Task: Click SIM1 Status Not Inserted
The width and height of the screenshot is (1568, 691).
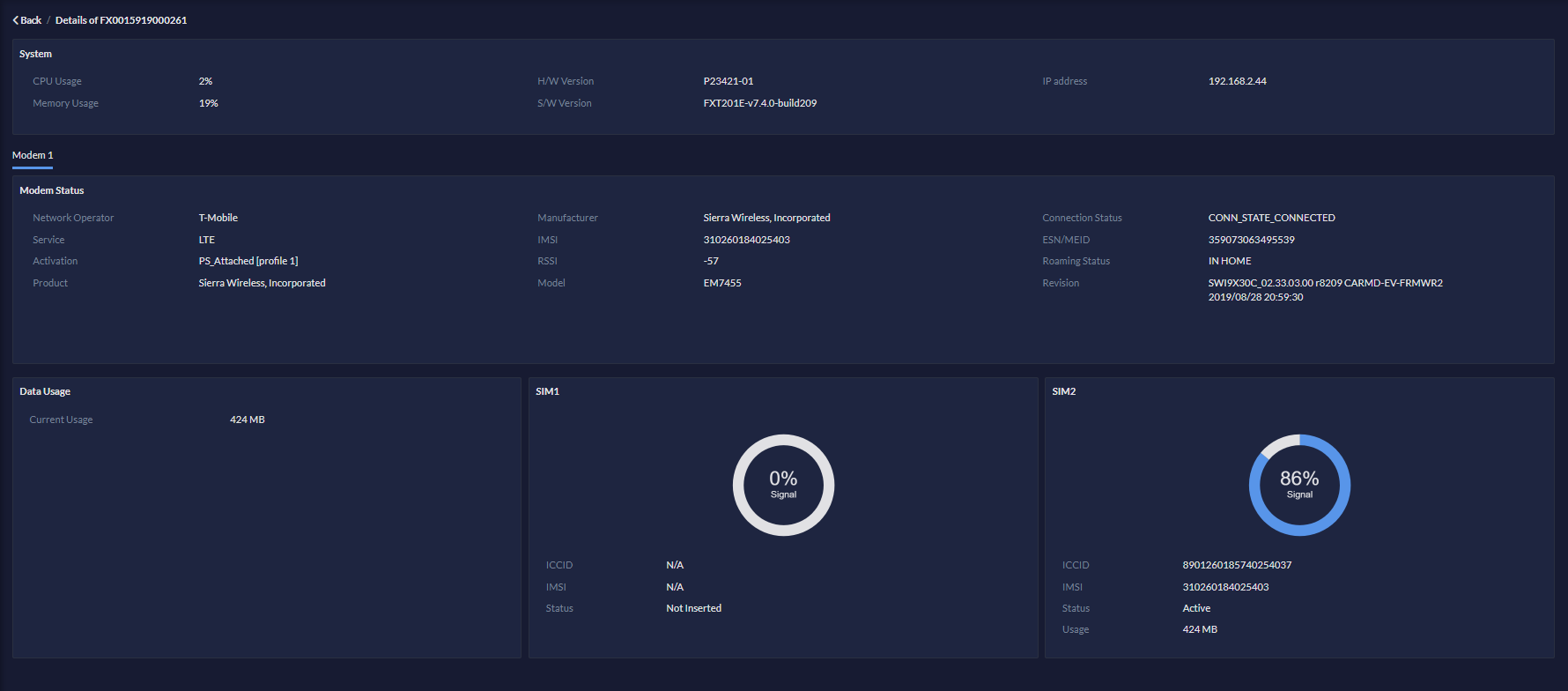Action: 694,608
